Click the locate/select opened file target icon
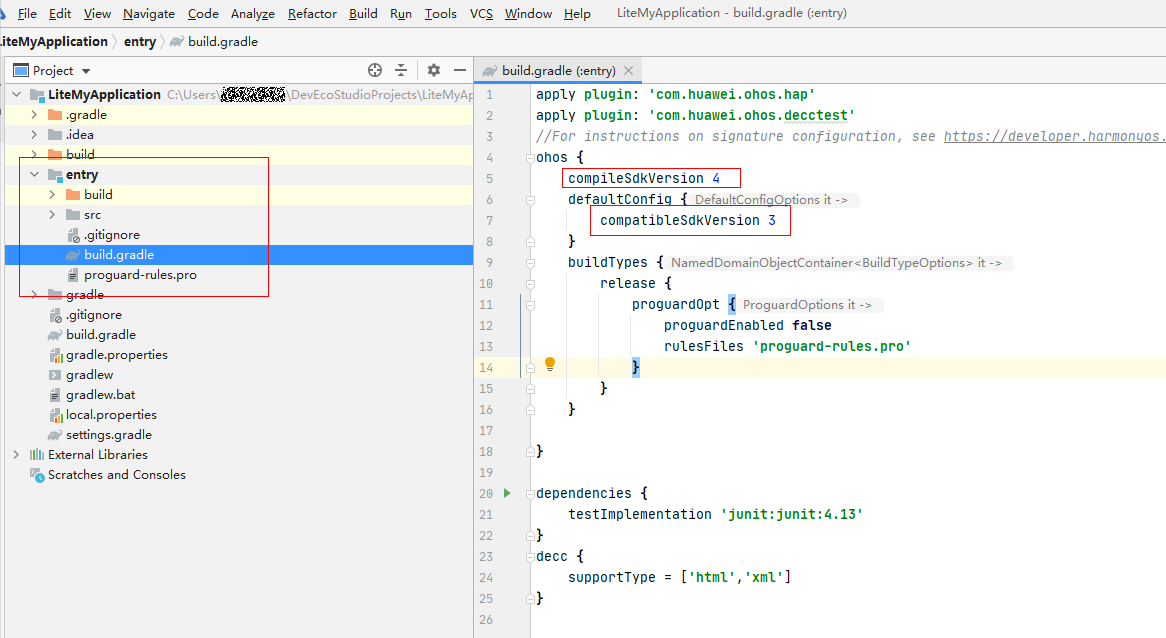This screenshot has width=1166, height=638. [375, 70]
